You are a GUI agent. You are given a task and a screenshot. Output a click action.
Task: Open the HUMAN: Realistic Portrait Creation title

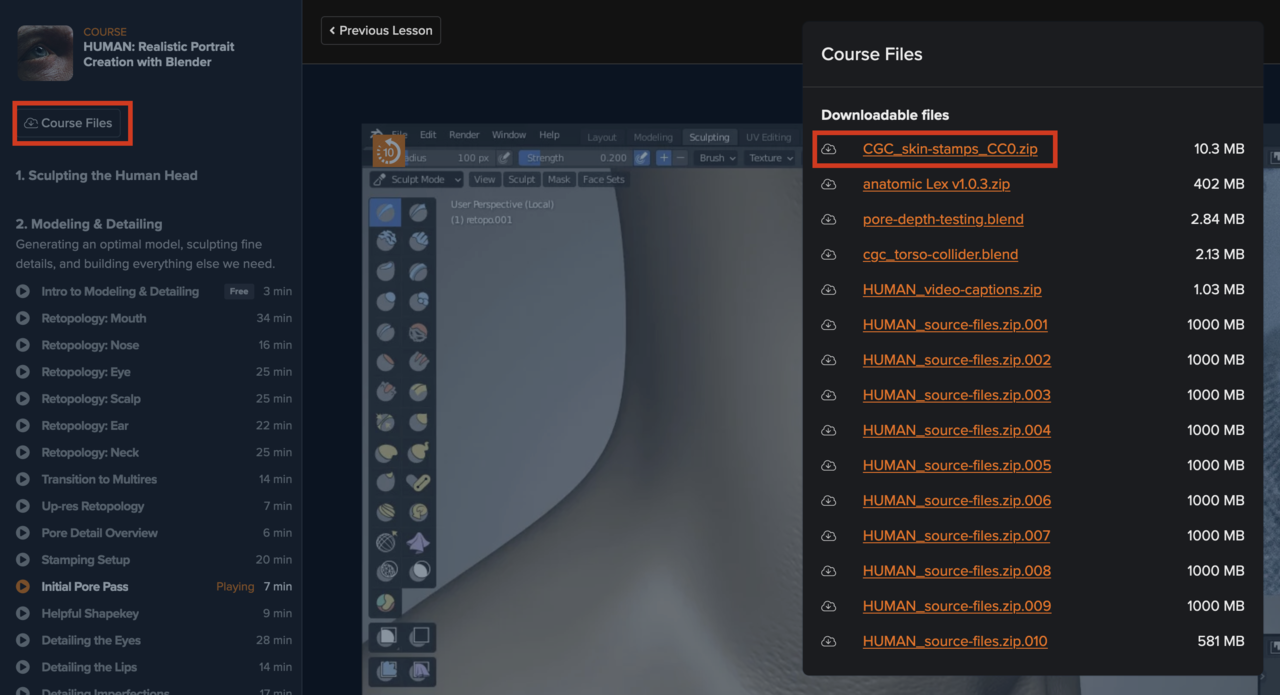[159, 54]
